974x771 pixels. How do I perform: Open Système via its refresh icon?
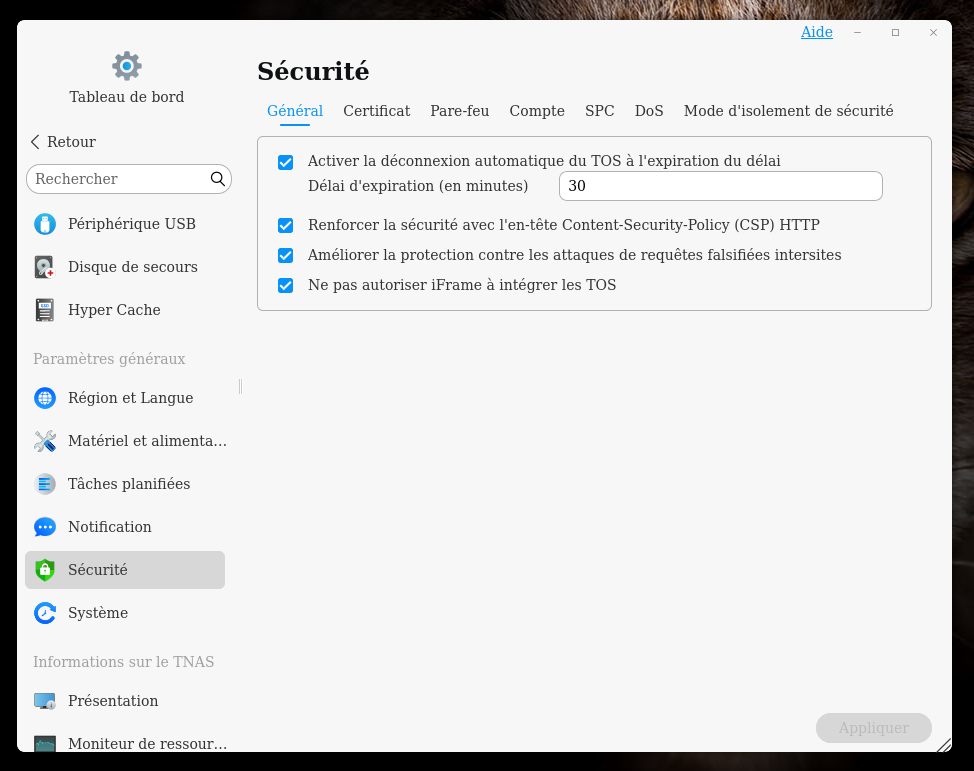(x=44, y=613)
